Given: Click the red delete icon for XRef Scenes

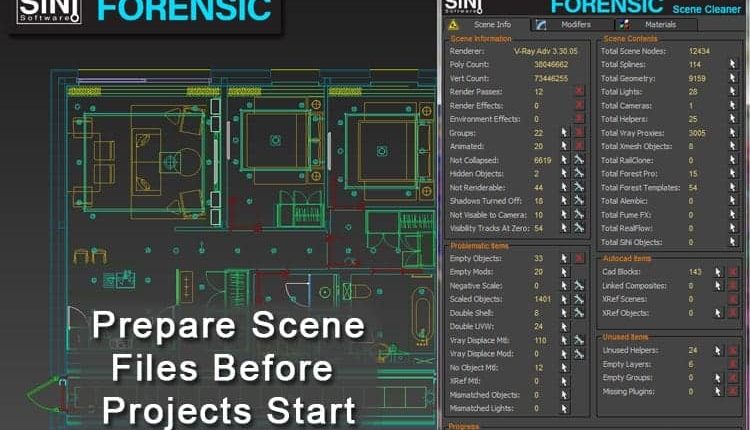Looking at the screenshot, I should point(731,299).
